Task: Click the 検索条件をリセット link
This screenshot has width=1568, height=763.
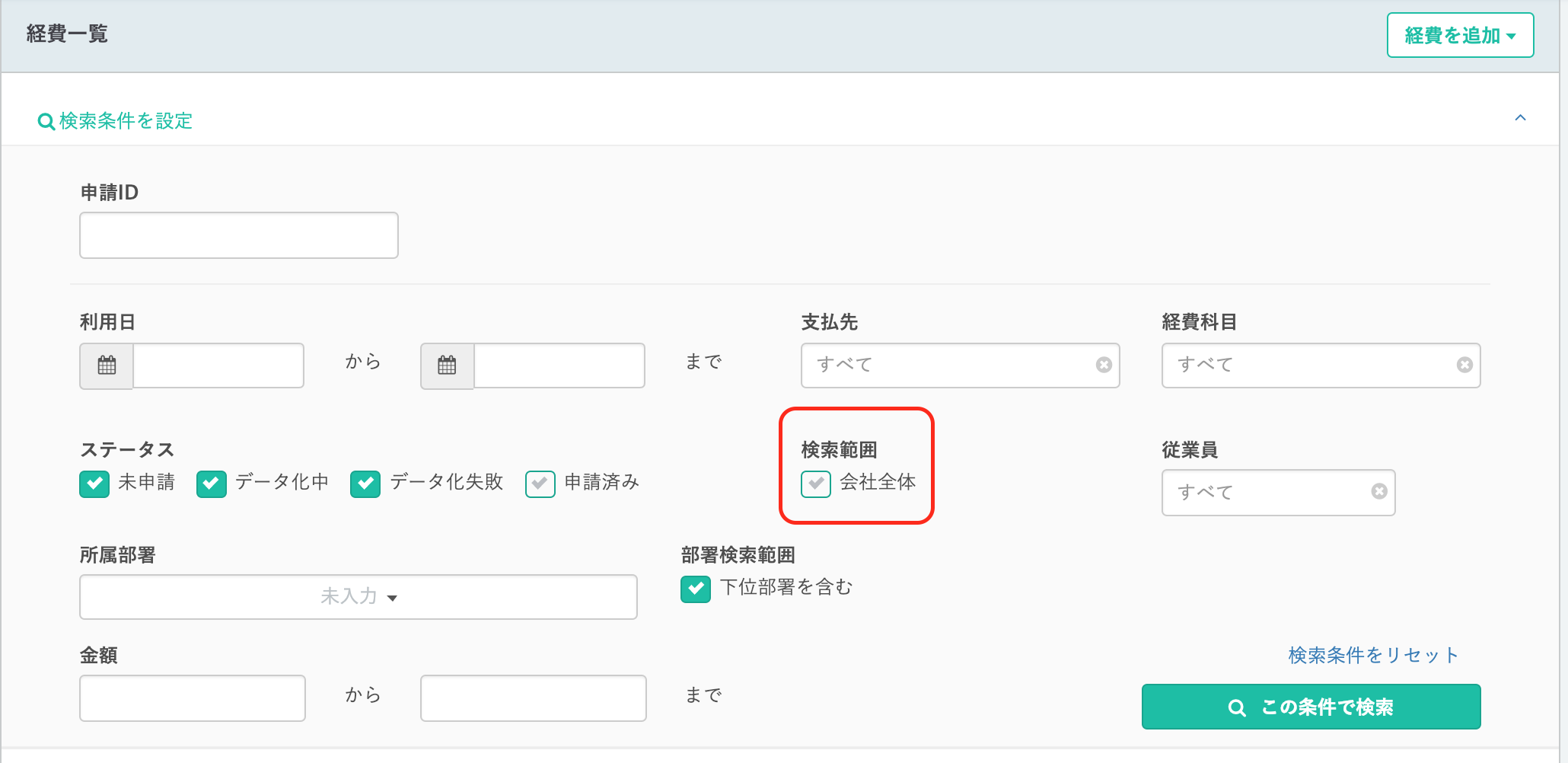Action: (x=1373, y=655)
